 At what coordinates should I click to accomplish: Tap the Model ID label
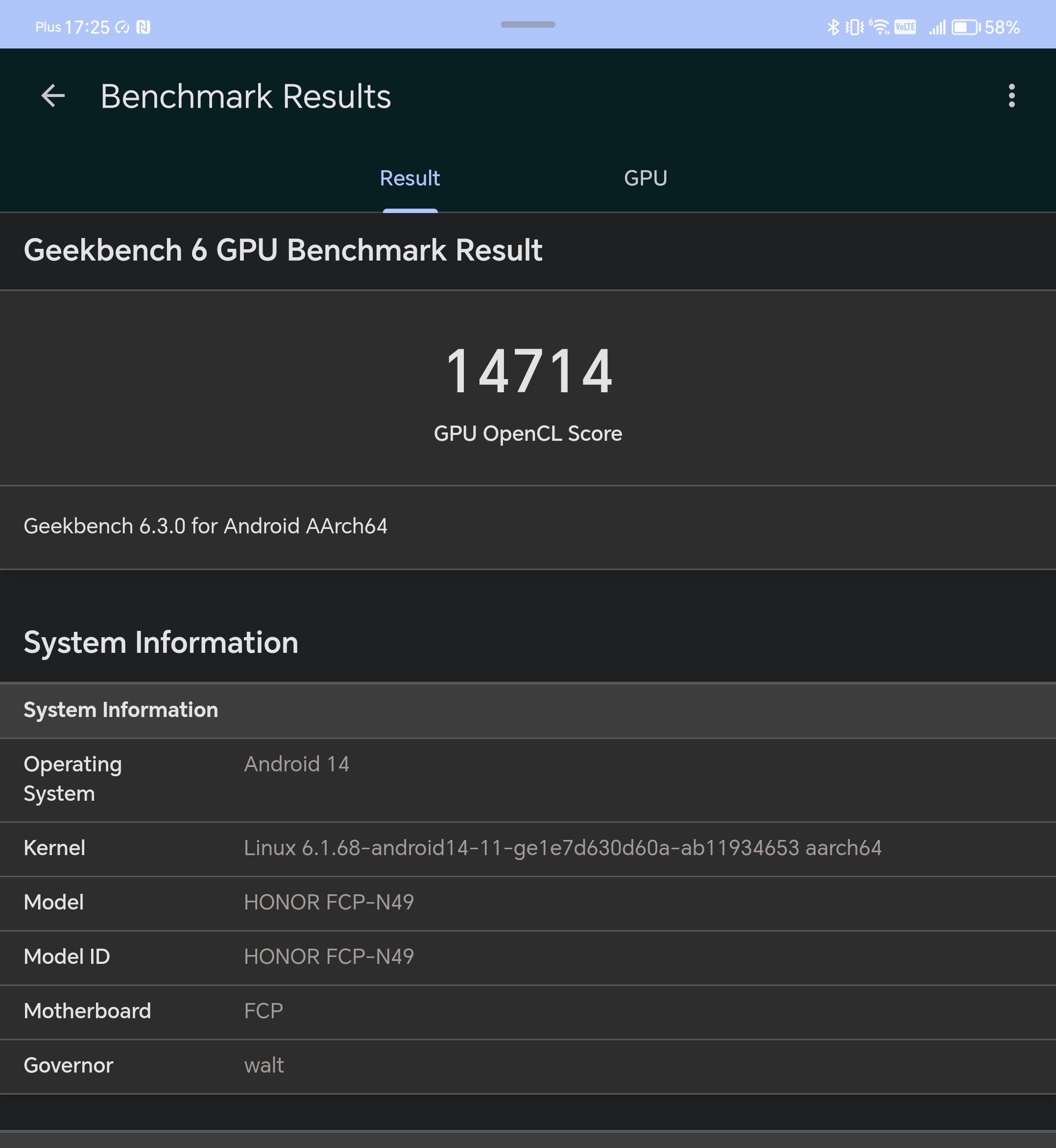67,957
